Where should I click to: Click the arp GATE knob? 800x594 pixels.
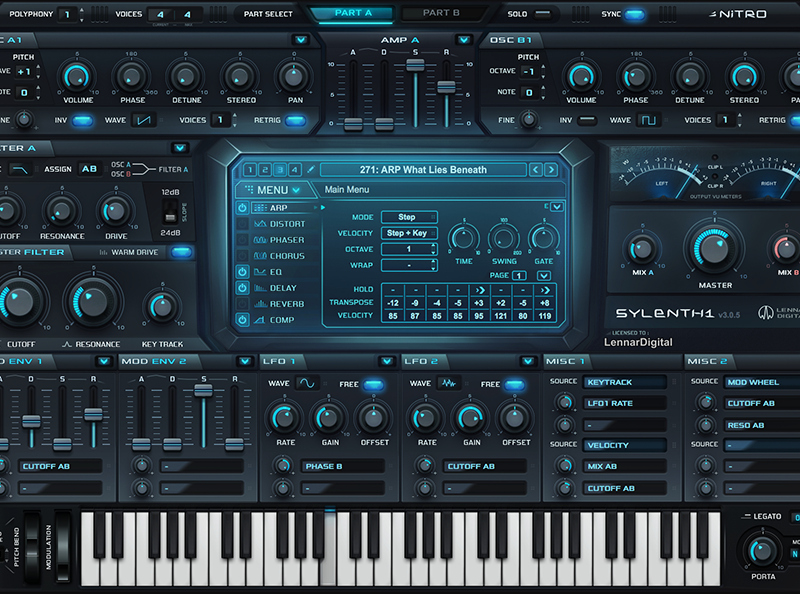(x=543, y=238)
